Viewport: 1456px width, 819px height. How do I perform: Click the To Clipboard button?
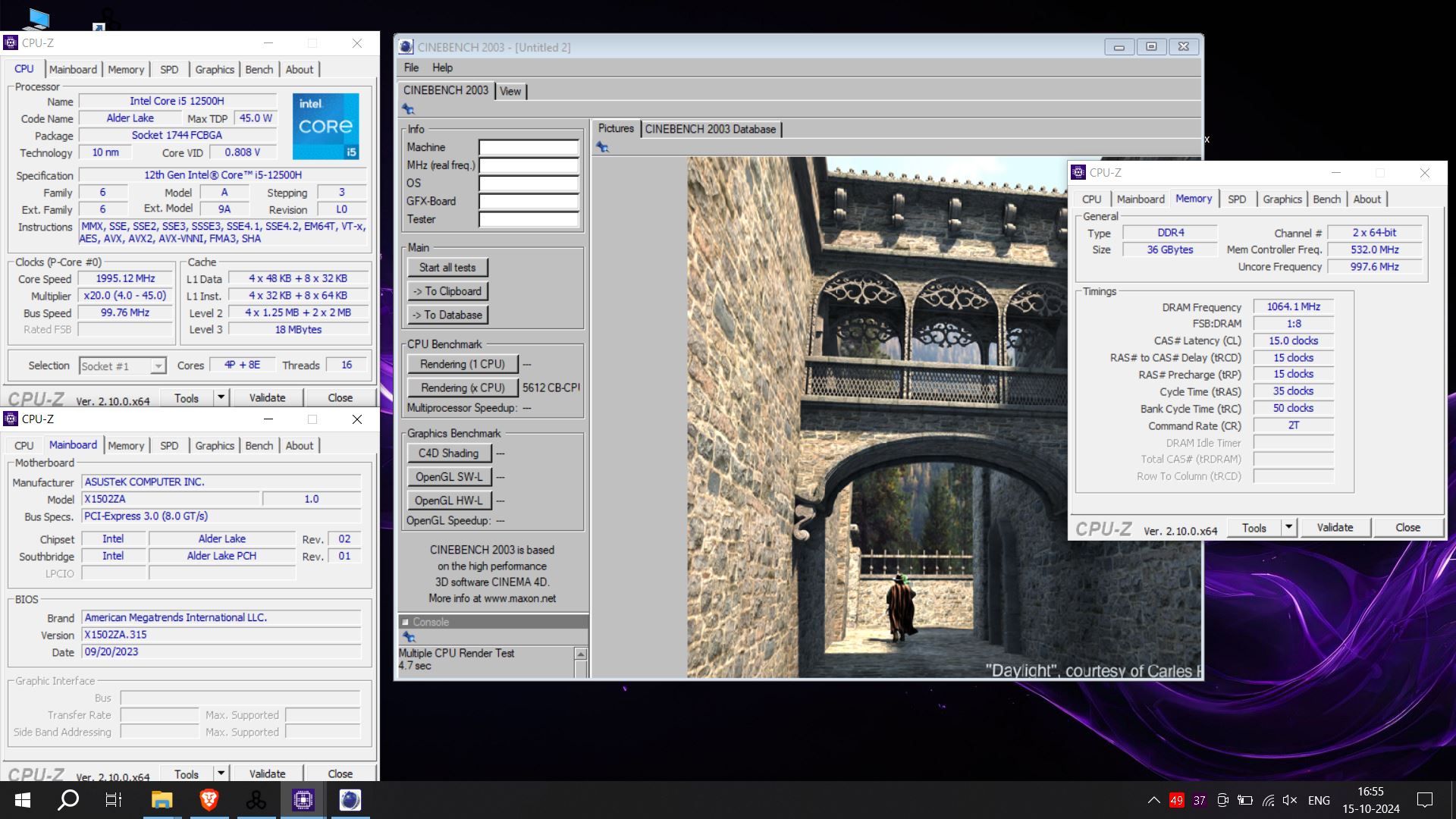coord(447,291)
